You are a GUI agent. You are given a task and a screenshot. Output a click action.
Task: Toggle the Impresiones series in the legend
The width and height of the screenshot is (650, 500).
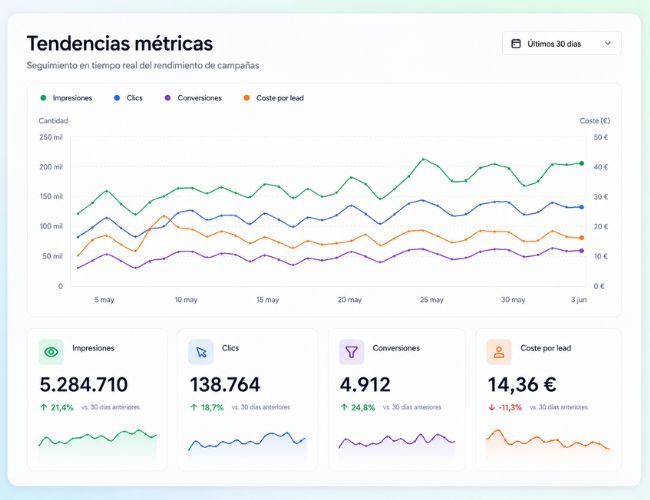click(66, 98)
